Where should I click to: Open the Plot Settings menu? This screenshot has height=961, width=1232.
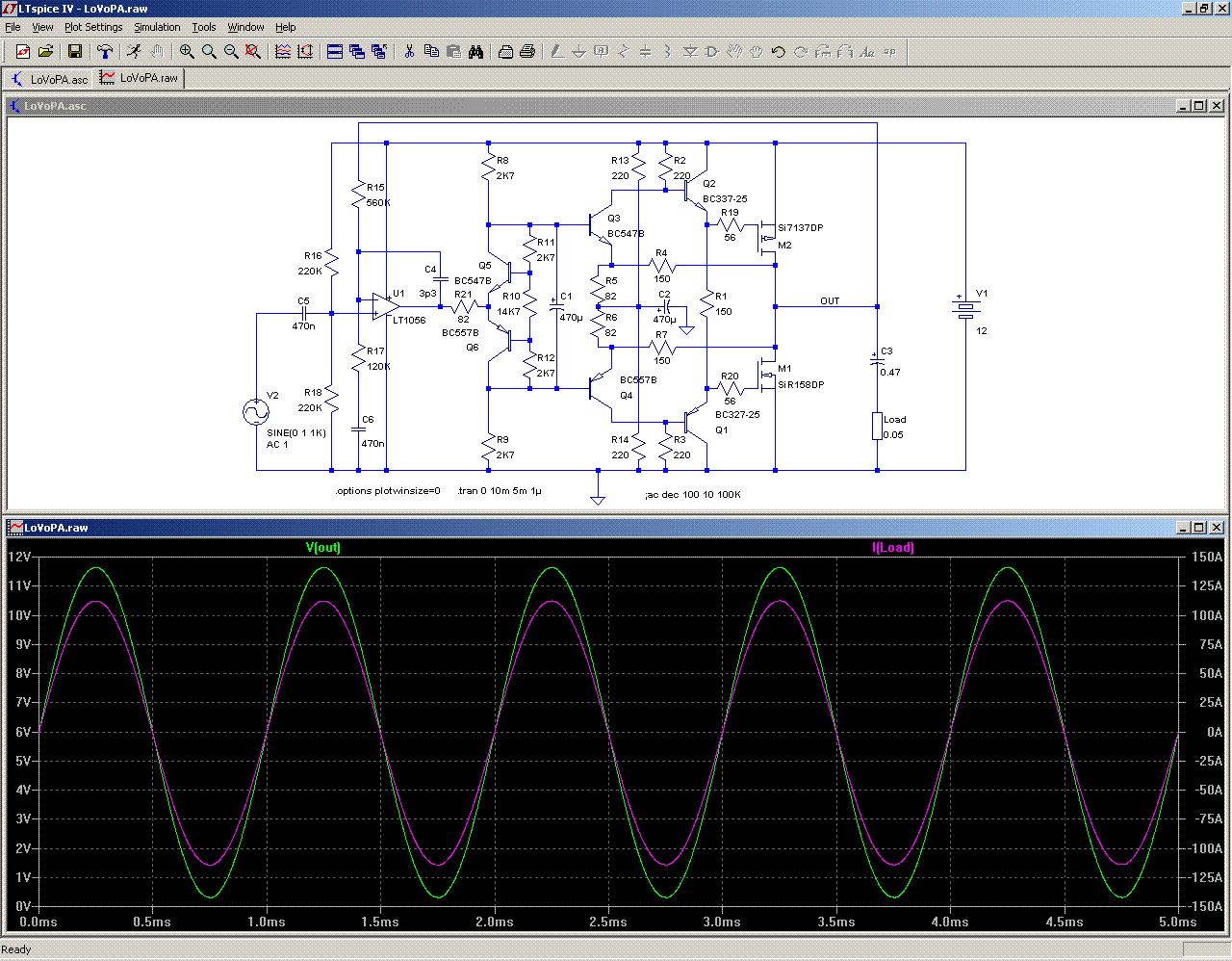(93, 27)
